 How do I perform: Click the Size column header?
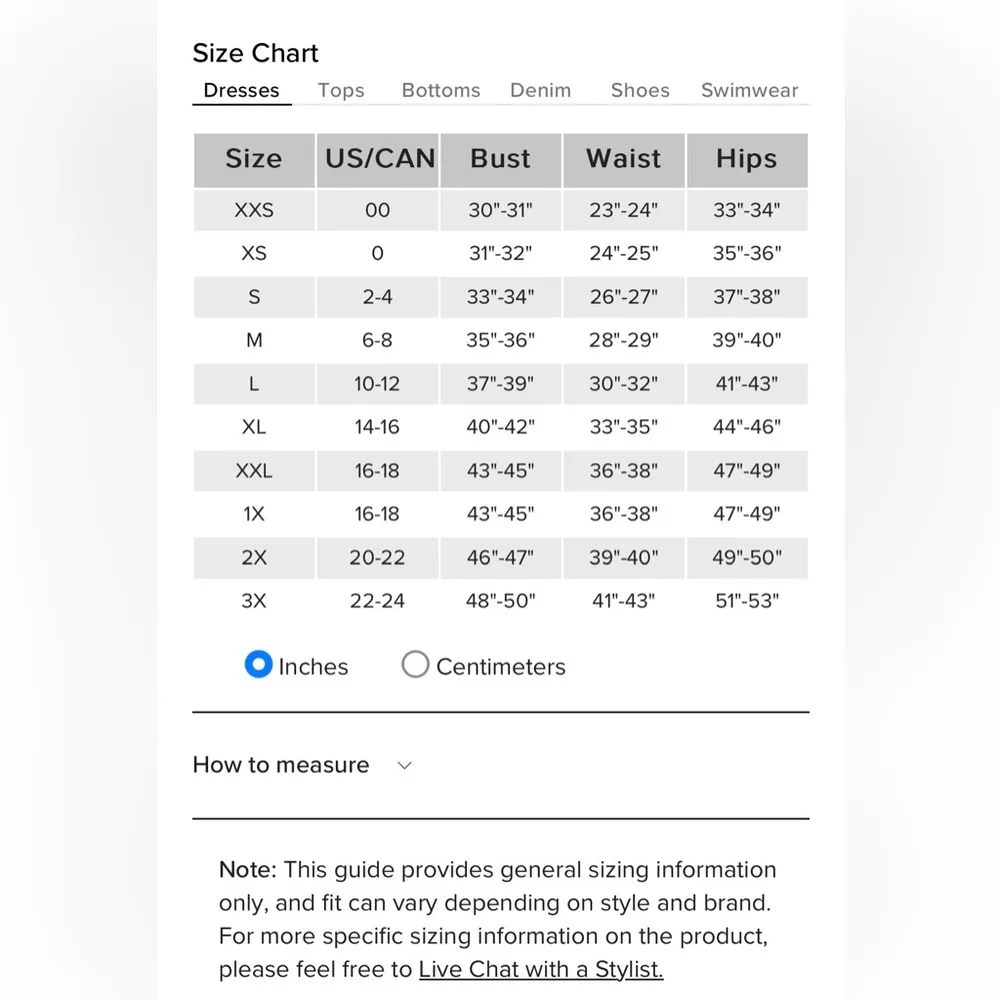[x=254, y=159]
